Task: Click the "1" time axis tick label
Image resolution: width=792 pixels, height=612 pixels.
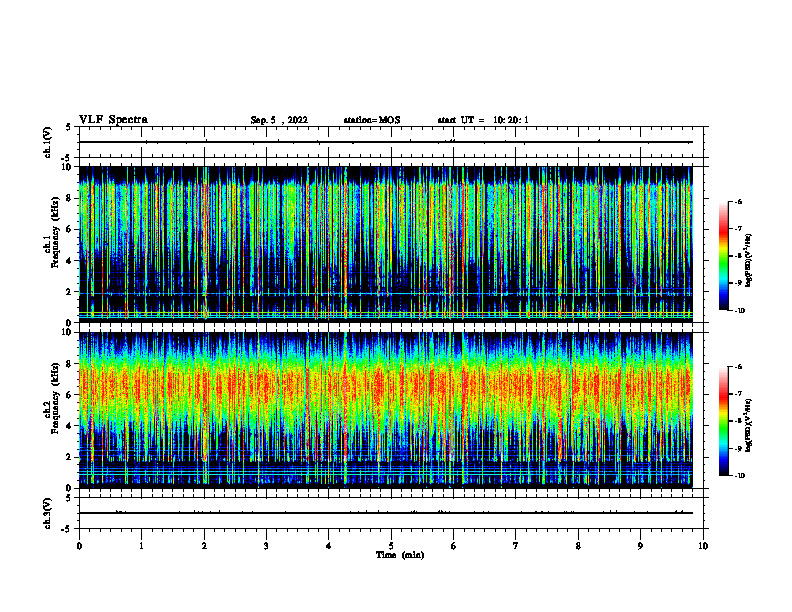Action: coord(141,546)
